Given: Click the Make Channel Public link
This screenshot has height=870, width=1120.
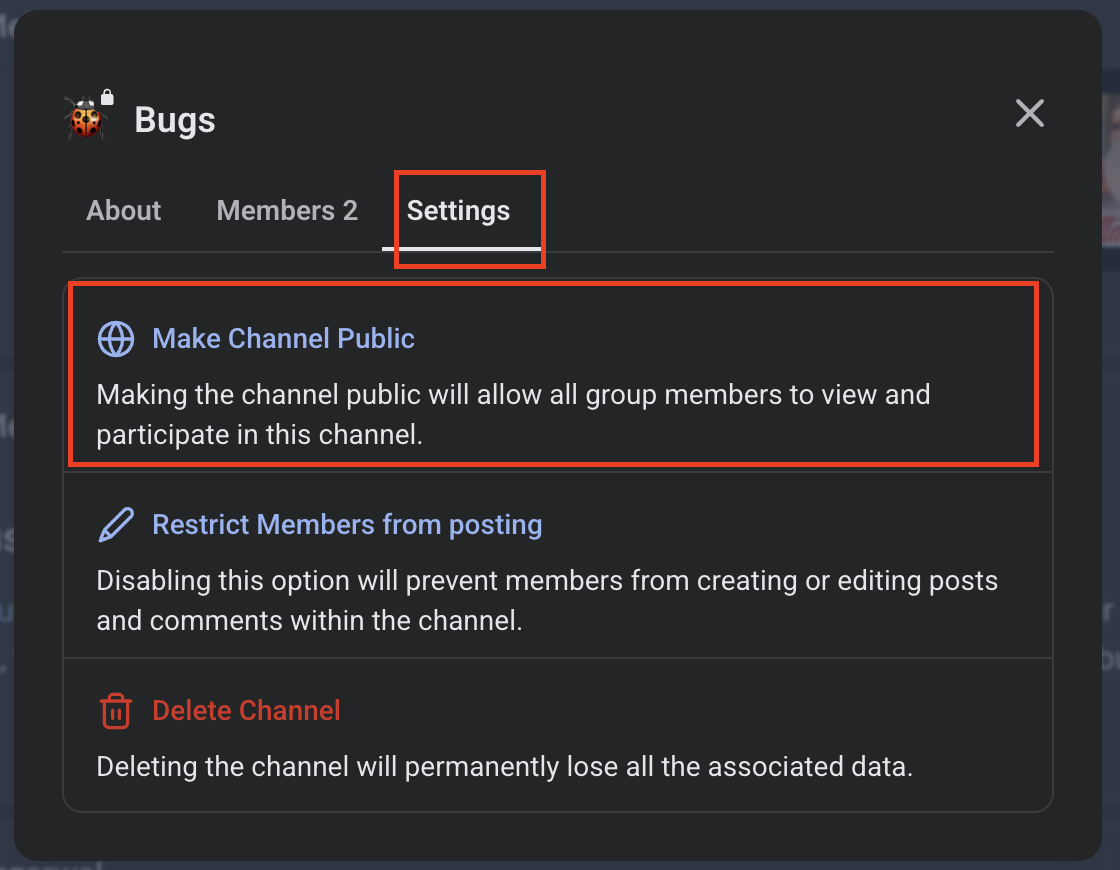Looking at the screenshot, I should click(x=283, y=339).
